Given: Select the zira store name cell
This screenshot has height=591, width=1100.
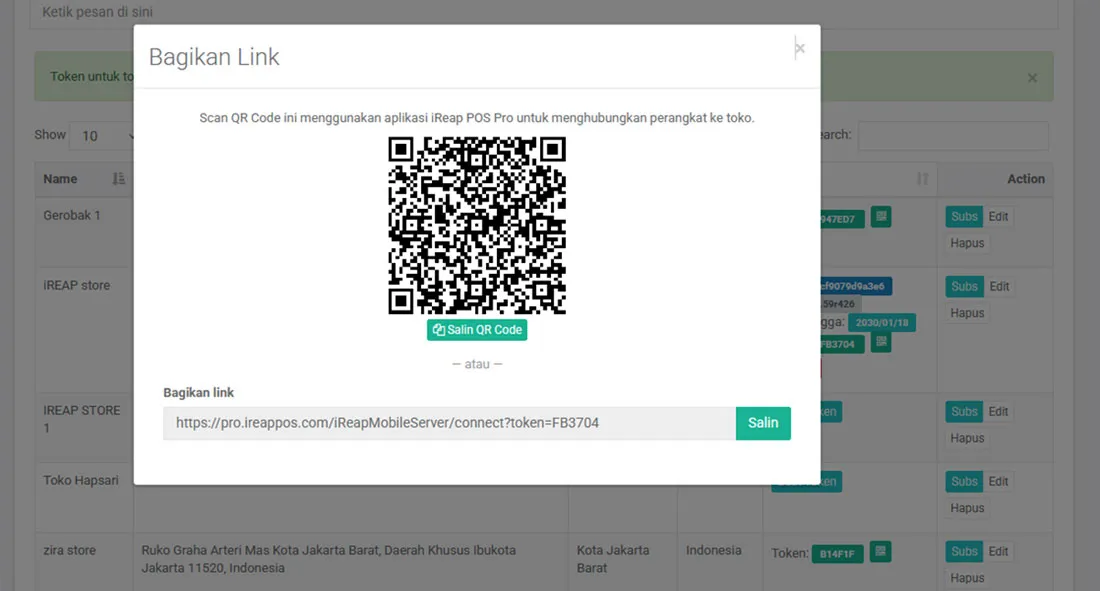Looking at the screenshot, I should (84, 562).
